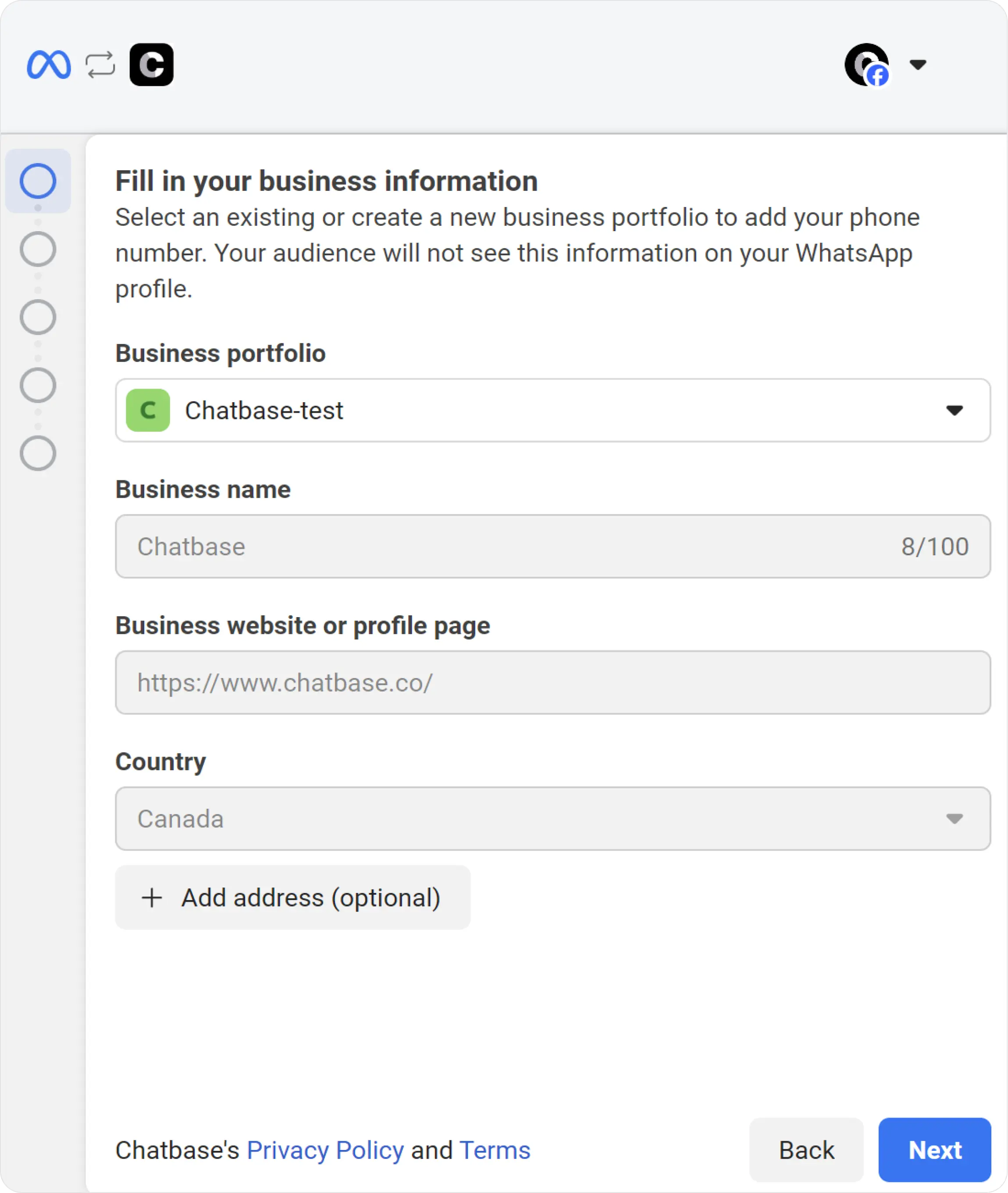1008x1193 pixels.
Task: Select the first step circle in sidebar
Action: pyautogui.click(x=38, y=181)
